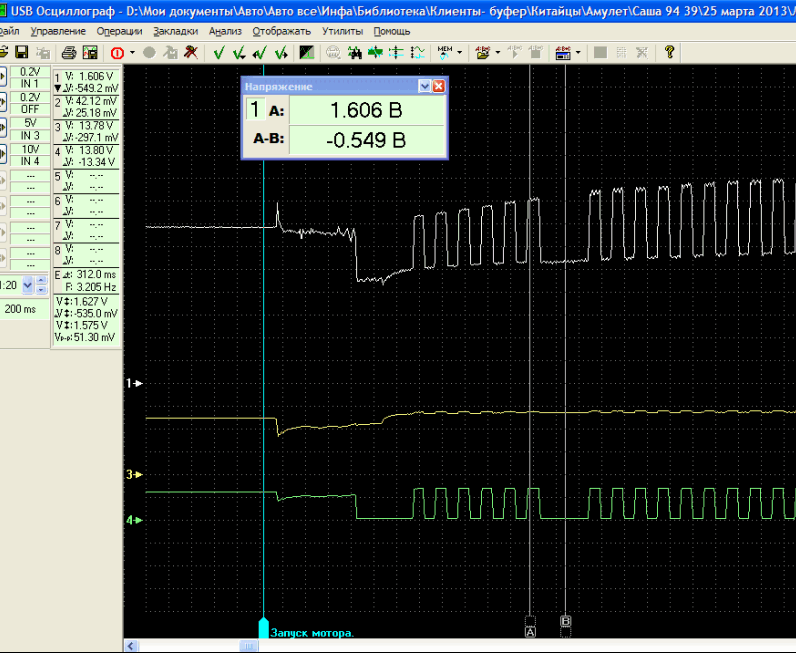Click the A-B: label in voltage panel

[x=267, y=141]
